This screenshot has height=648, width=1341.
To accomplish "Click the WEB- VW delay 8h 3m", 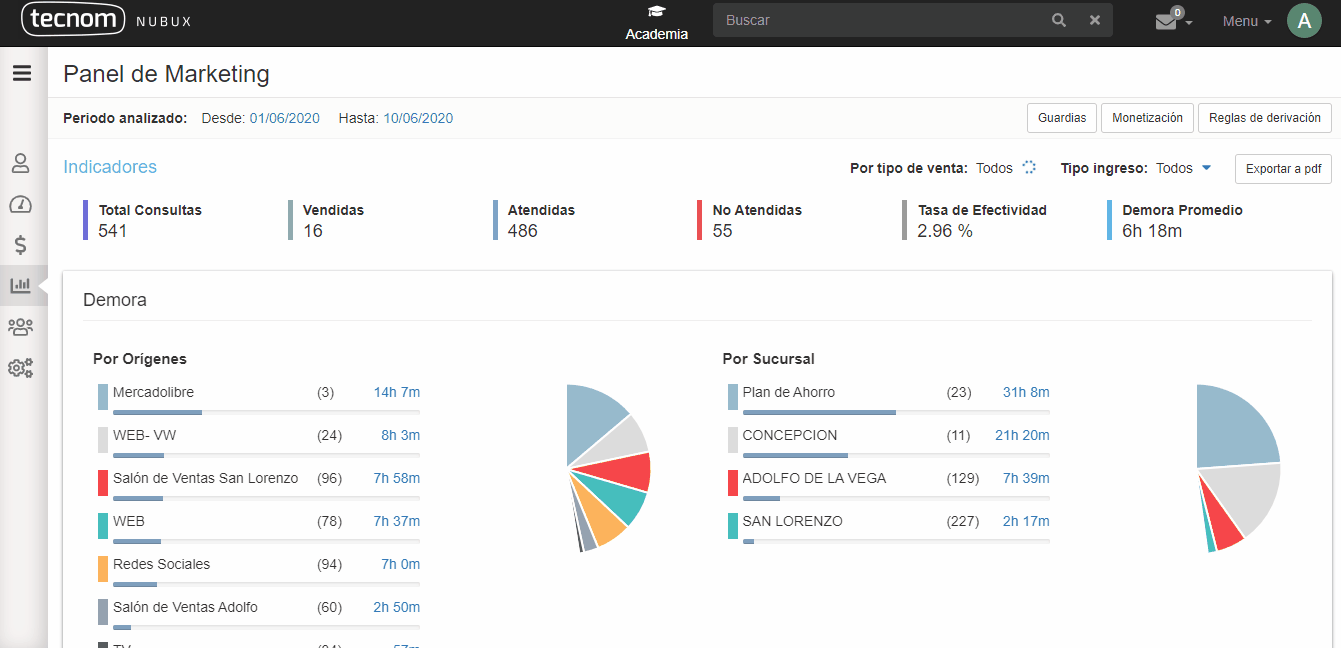I will [401, 435].
